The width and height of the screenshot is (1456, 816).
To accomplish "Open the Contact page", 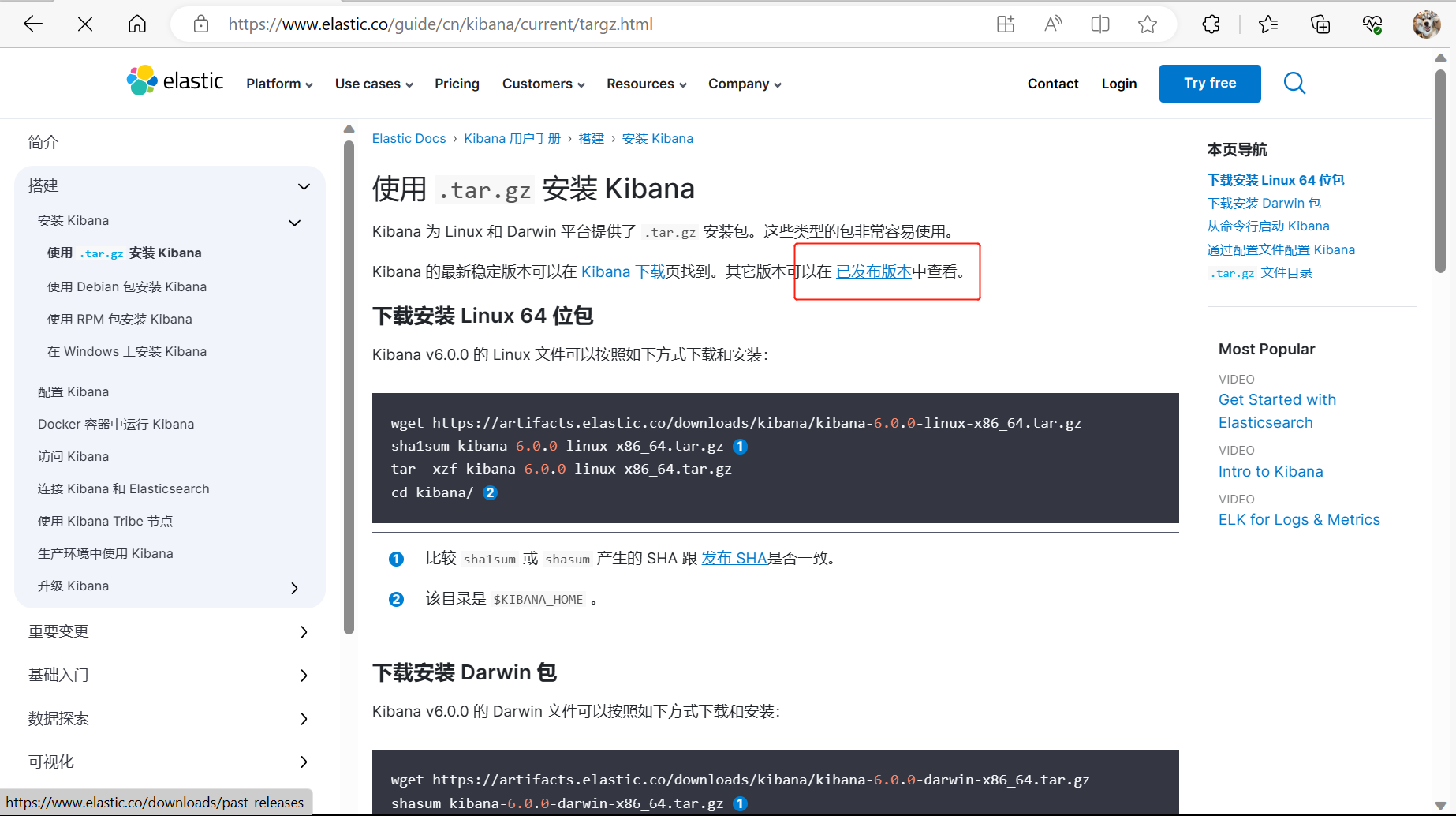I will coord(1053,84).
